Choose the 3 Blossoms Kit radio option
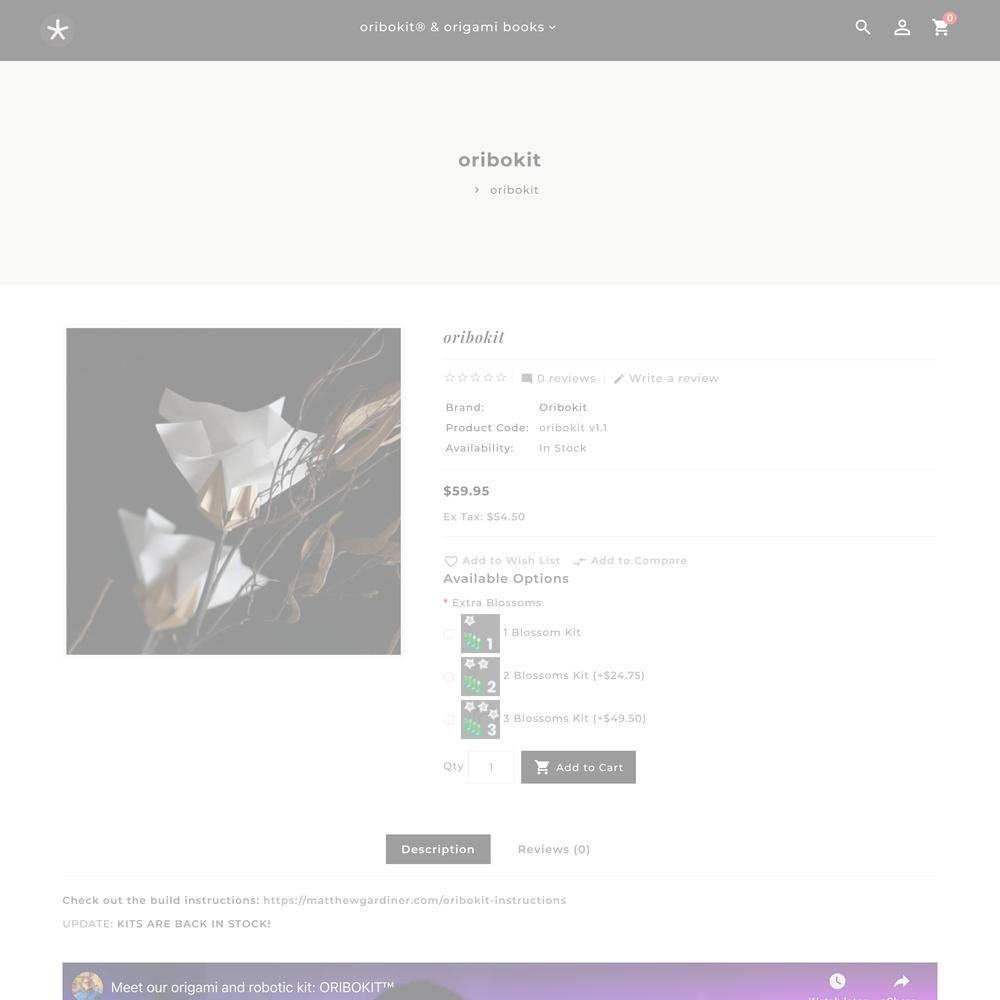Screen dimensions: 1000x1000 coord(448,719)
